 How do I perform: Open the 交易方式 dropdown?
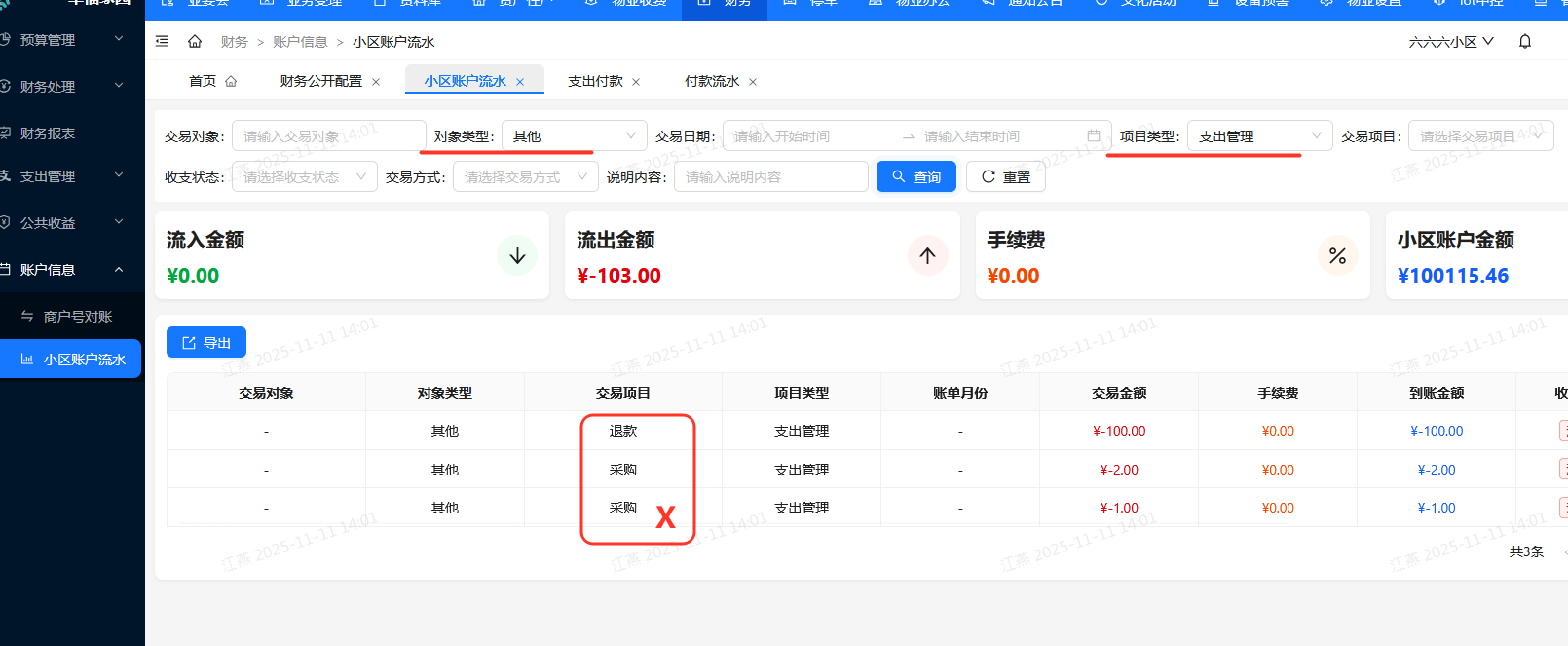pos(525,177)
